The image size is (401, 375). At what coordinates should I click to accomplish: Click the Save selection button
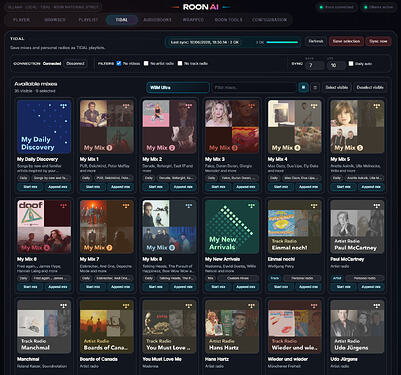click(x=346, y=41)
